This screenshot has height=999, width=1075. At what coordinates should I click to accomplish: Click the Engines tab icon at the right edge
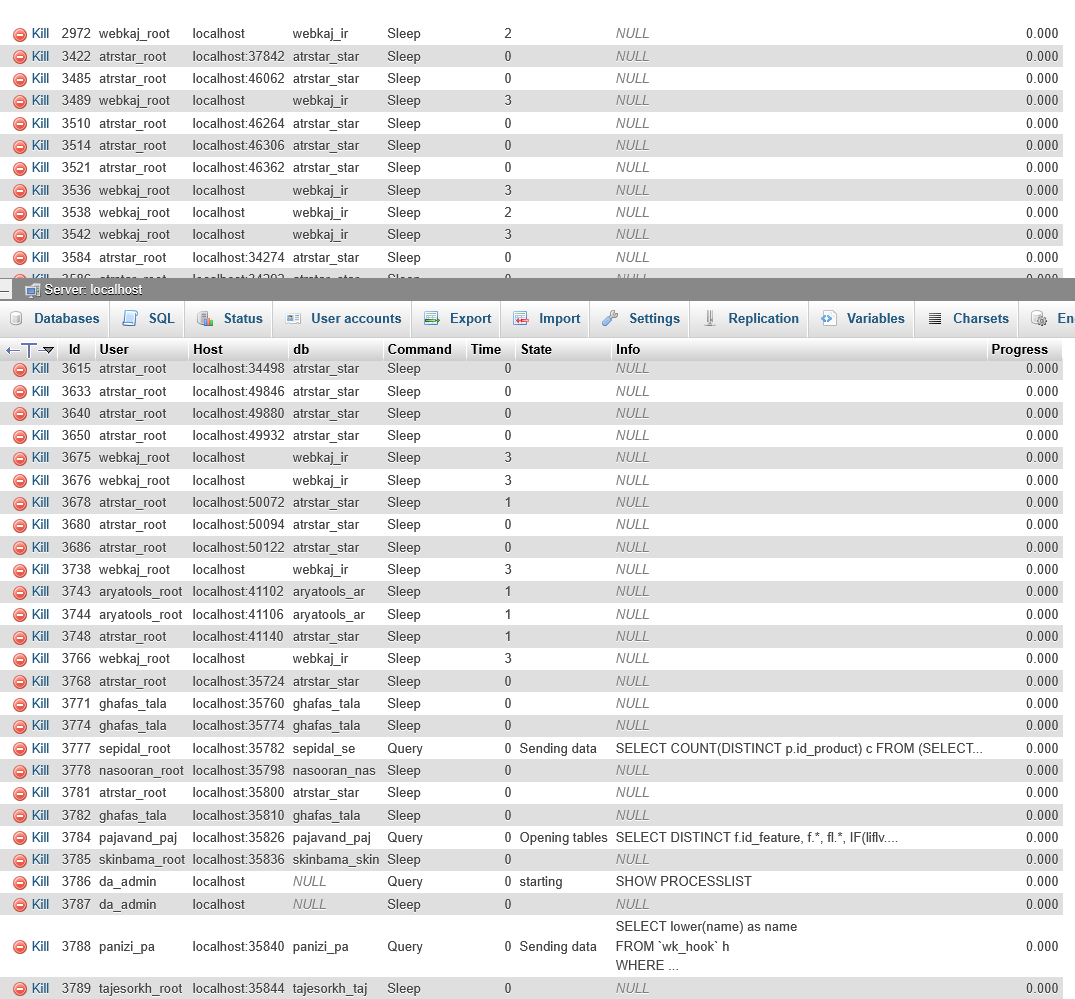(1039, 318)
